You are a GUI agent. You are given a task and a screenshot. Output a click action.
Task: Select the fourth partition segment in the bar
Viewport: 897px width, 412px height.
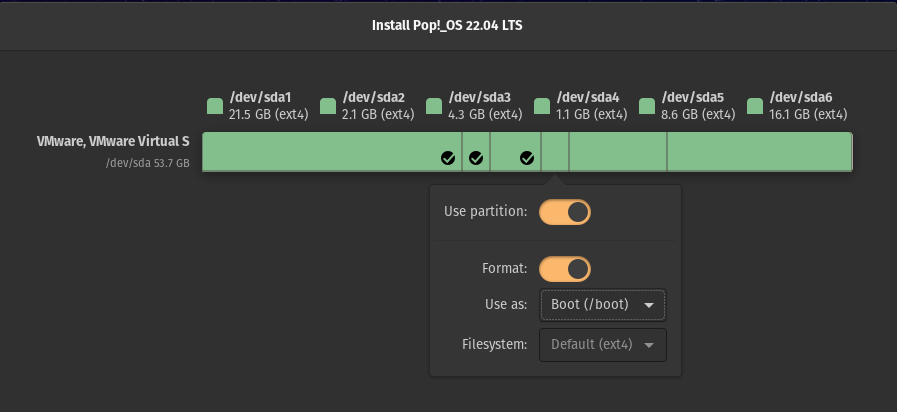point(555,152)
